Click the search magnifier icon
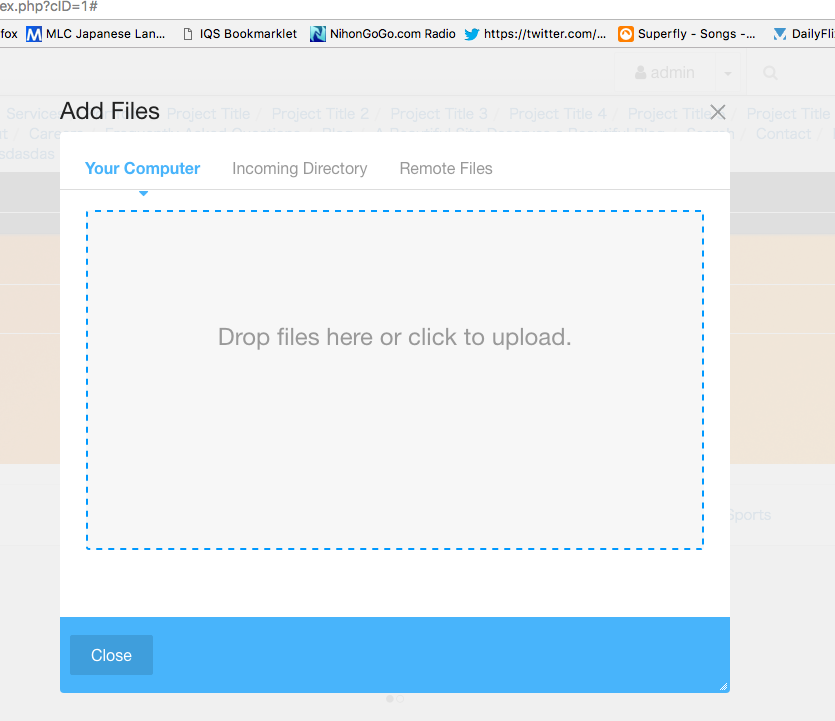The height and width of the screenshot is (721, 835). point(770,73)
